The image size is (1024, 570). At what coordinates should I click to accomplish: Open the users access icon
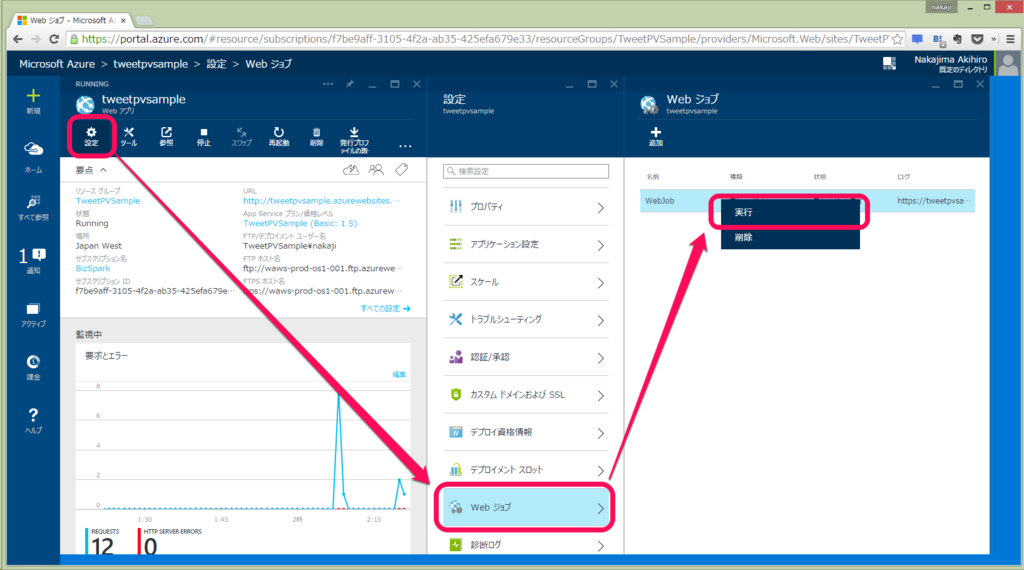(x=376, y=170)
